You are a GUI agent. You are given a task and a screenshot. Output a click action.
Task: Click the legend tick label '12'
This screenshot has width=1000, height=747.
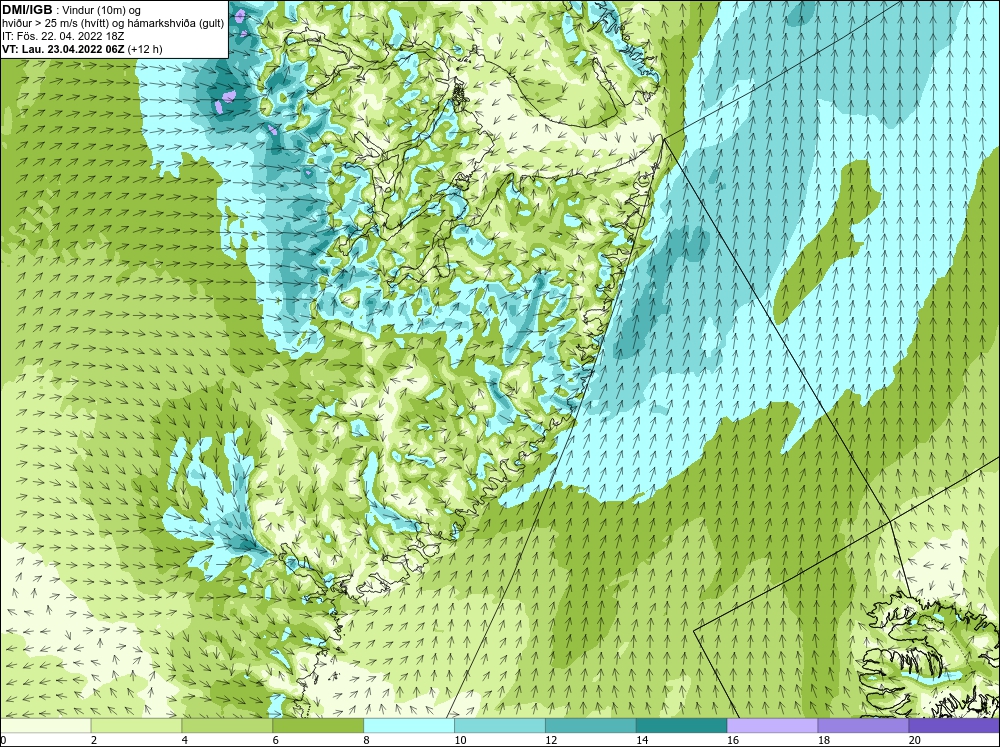pyautogui.click(x=551, y=740)
